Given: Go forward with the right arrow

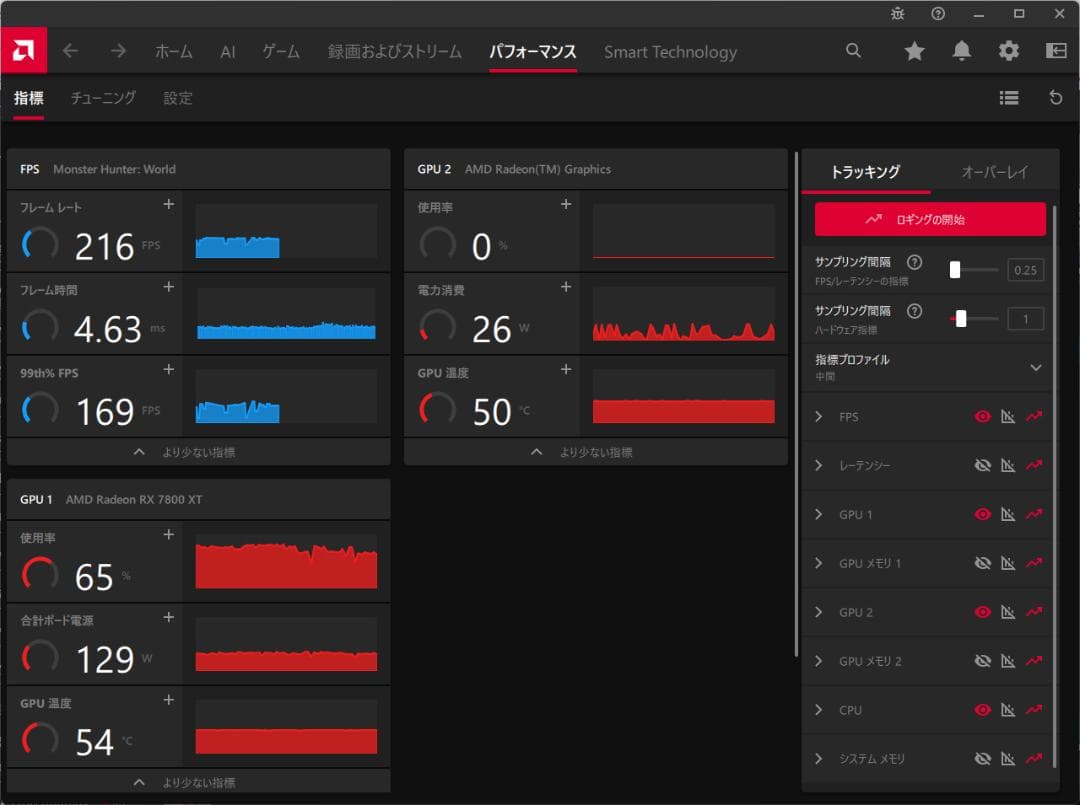Looking at the screenshot, I should click(118, 51).
